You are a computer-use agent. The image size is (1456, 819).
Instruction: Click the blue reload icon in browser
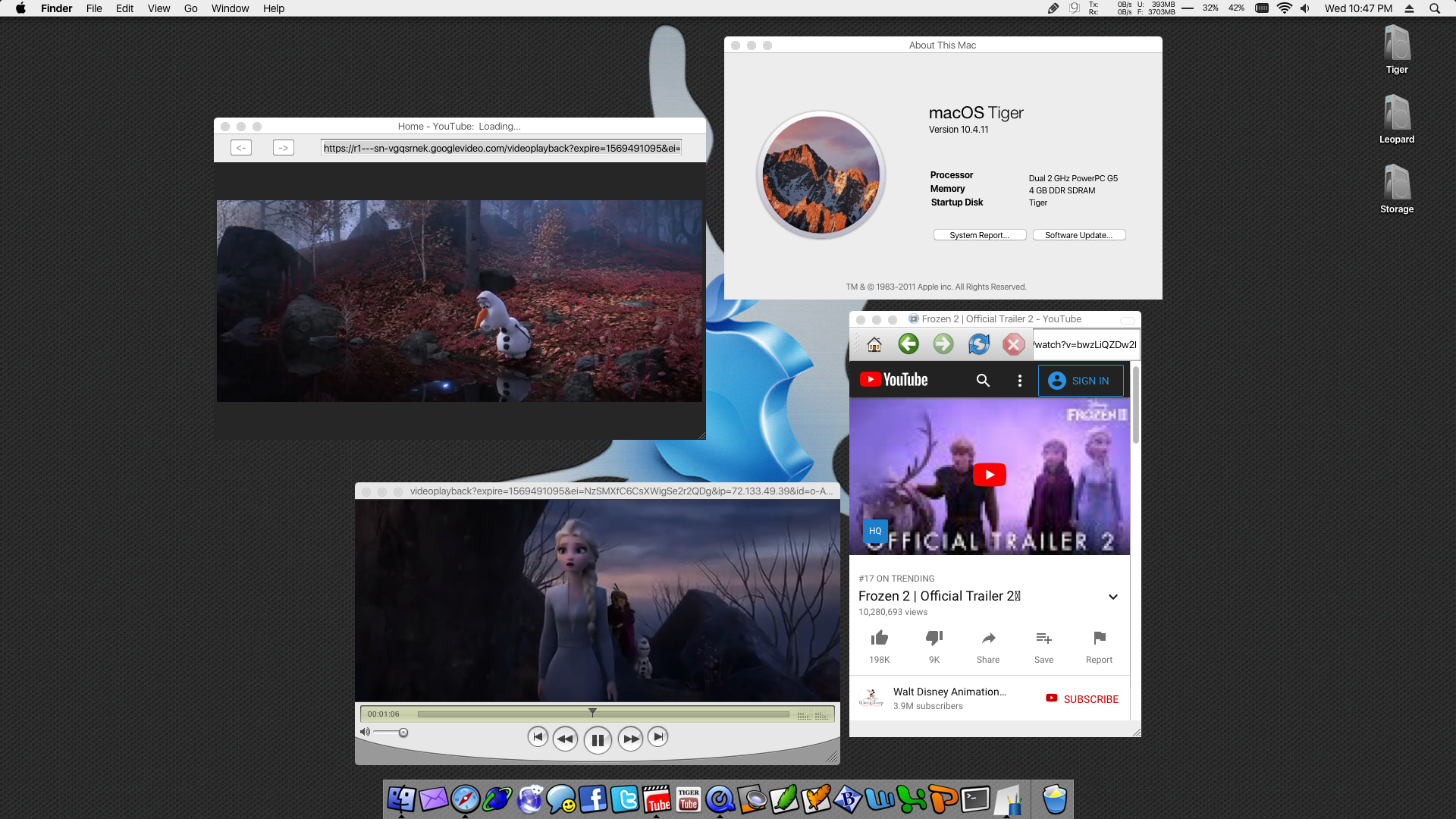click(978, 344)
